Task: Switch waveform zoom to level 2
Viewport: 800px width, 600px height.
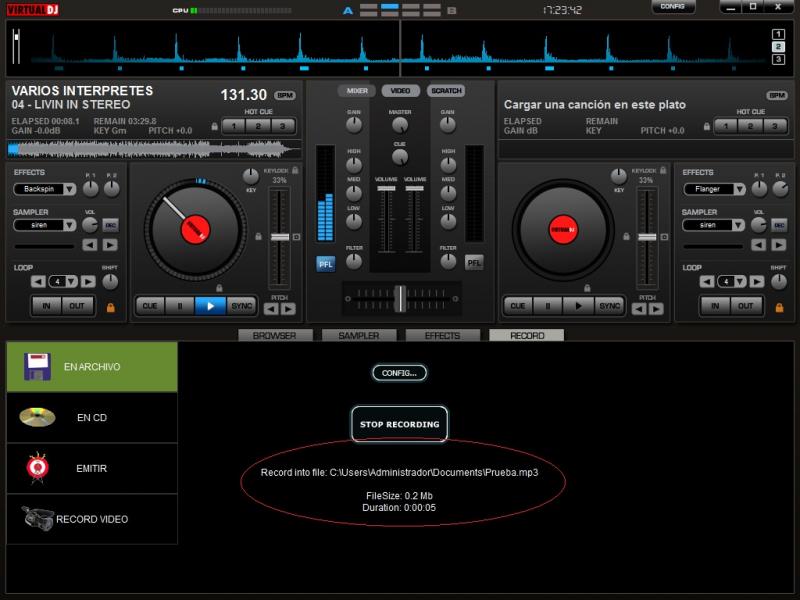Action: pyautogui.click(x=778, y=47)
